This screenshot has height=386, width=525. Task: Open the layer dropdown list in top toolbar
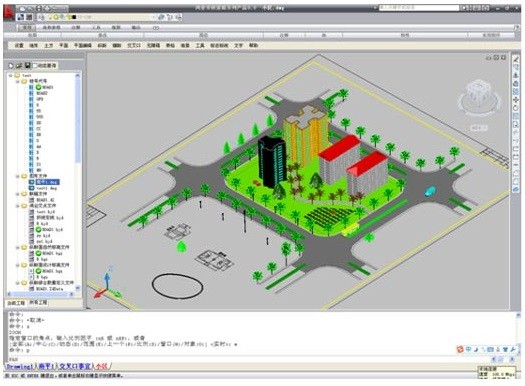tap(116, 17)
